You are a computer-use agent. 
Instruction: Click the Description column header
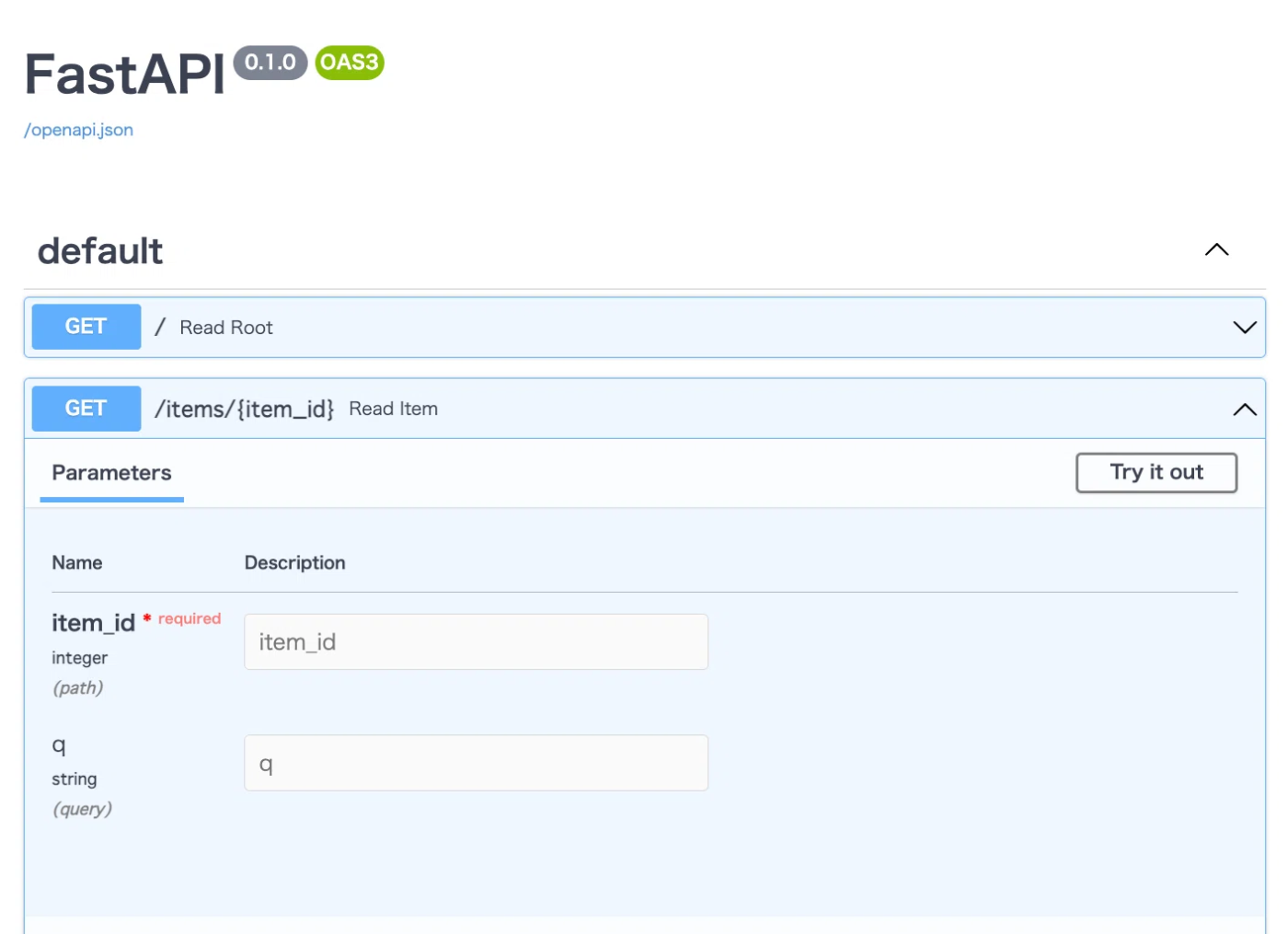point(294,562)
